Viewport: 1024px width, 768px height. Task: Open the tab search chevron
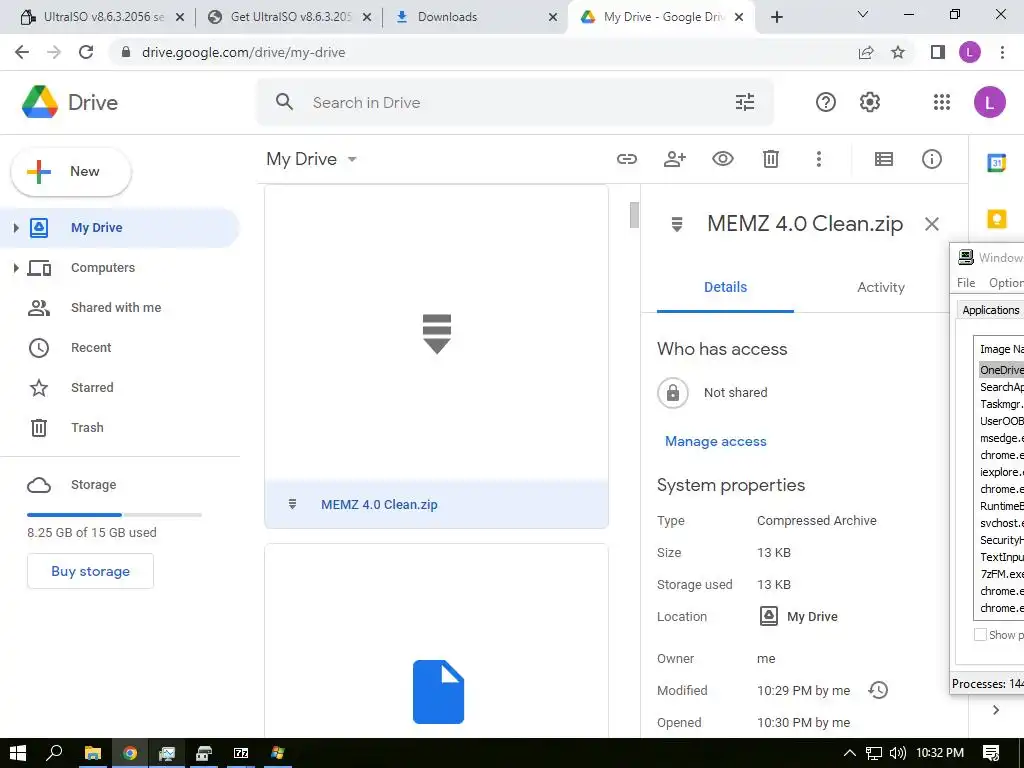[862, 15]
